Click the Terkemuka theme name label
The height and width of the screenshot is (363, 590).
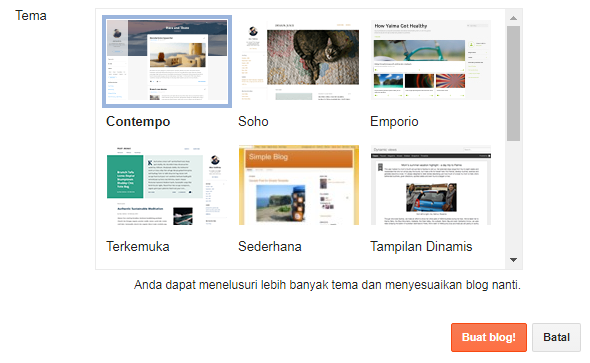tap(138, 247)
